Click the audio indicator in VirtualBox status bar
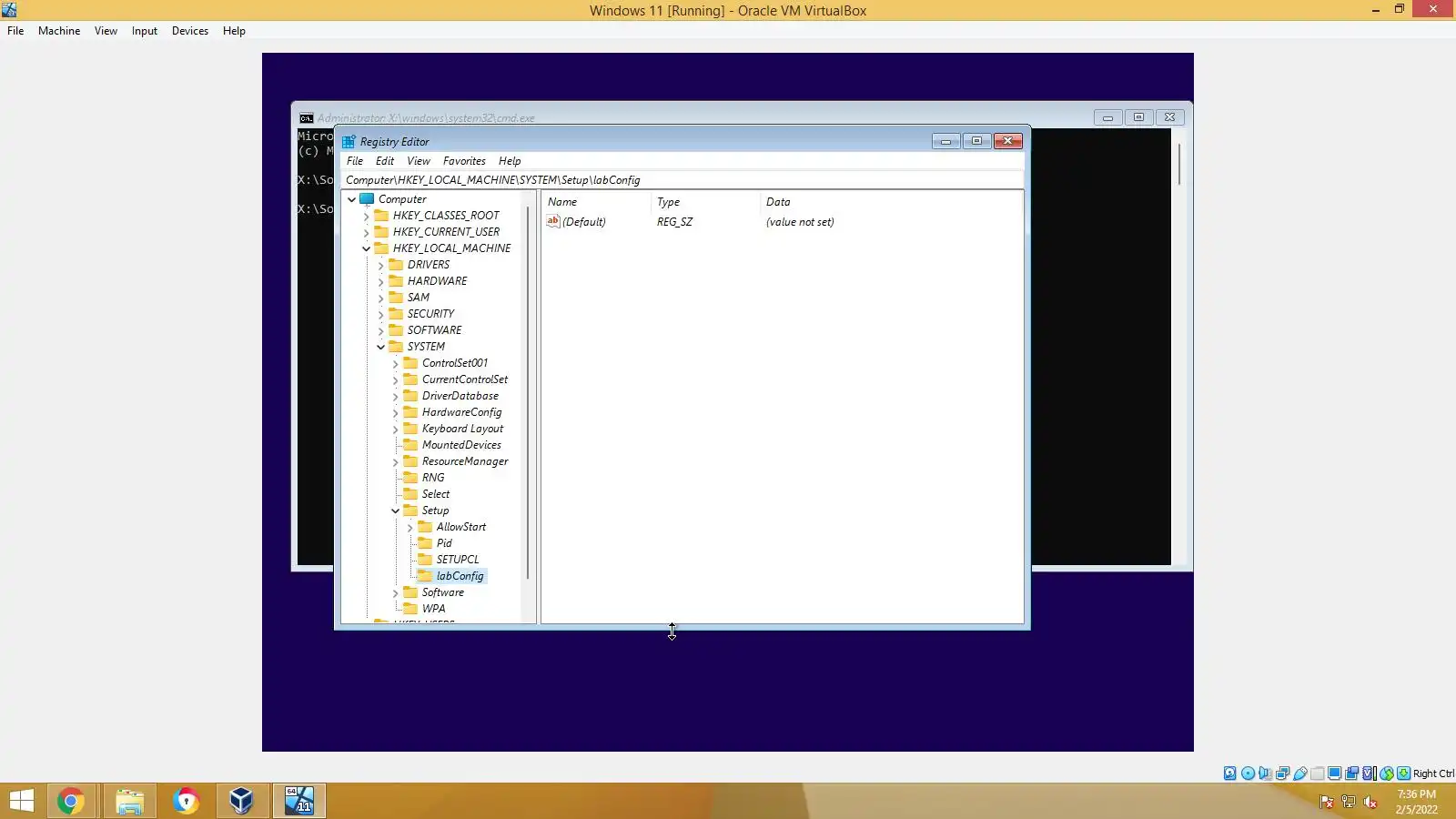1456x819 pixels. [1265, 773]
